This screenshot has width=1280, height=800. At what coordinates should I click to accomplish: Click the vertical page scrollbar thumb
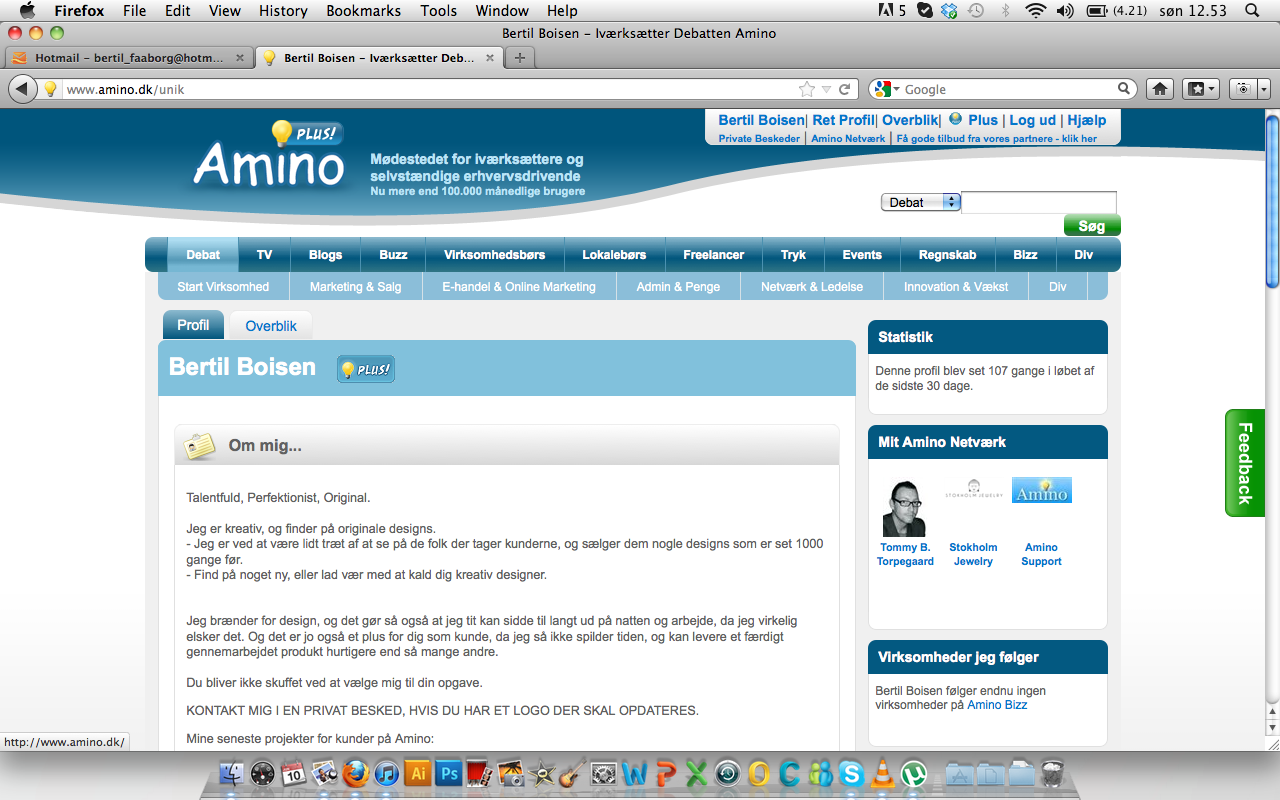pos(1272,203)
